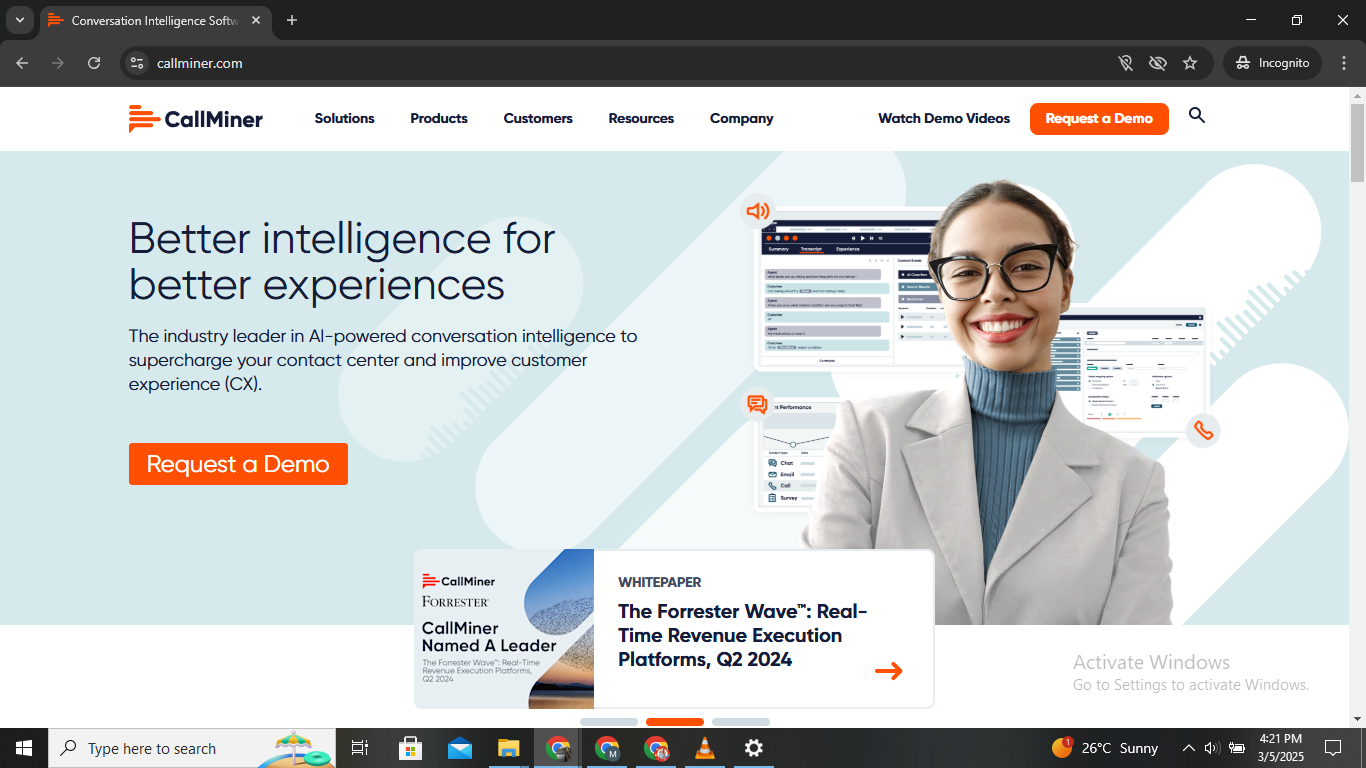The height and width of the screenshot is (768, 1366).
Task: Open the notification center icon
Action: click(1333, 748)
